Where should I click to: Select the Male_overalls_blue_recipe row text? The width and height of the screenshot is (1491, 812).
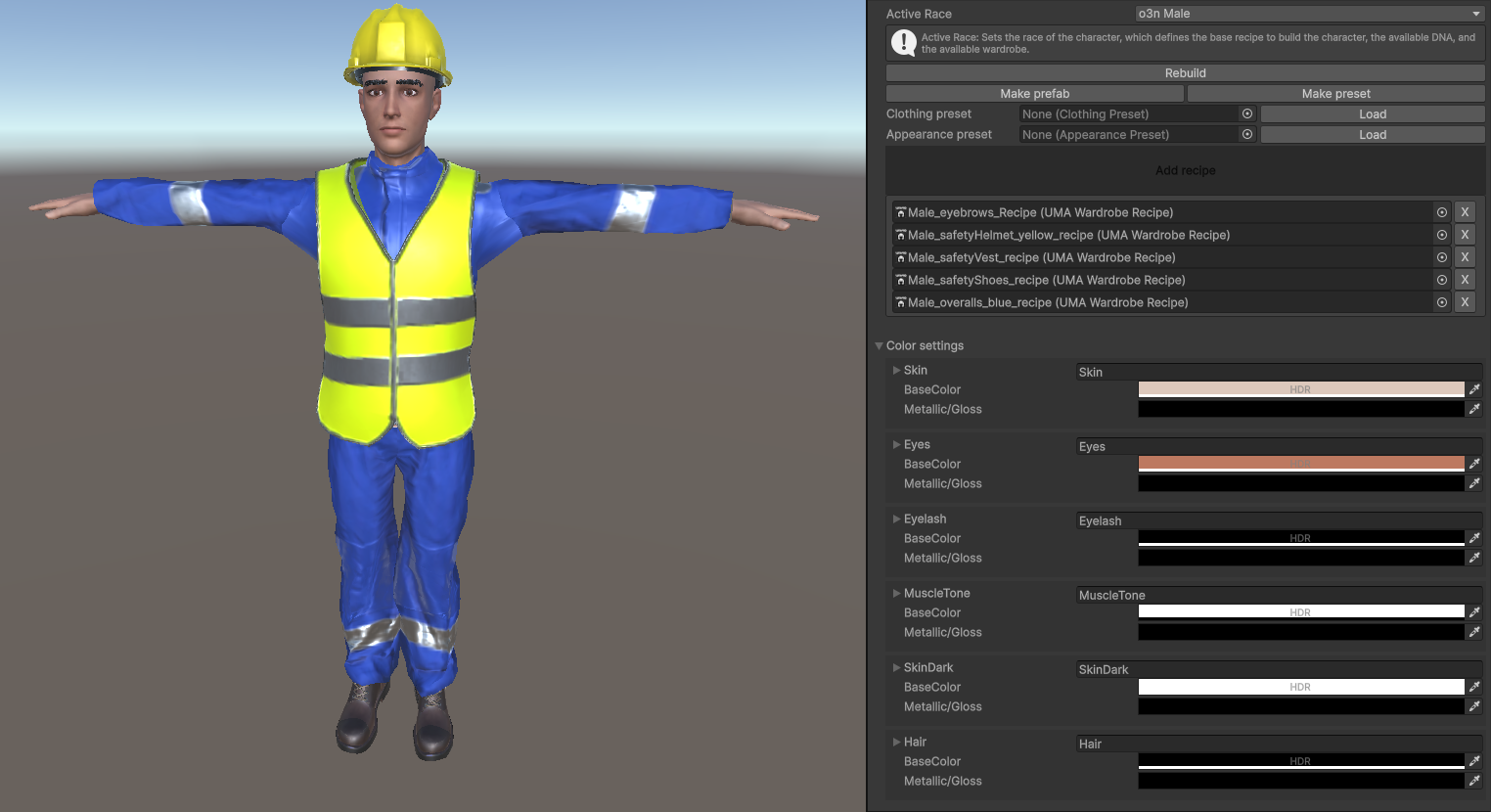1048,302
